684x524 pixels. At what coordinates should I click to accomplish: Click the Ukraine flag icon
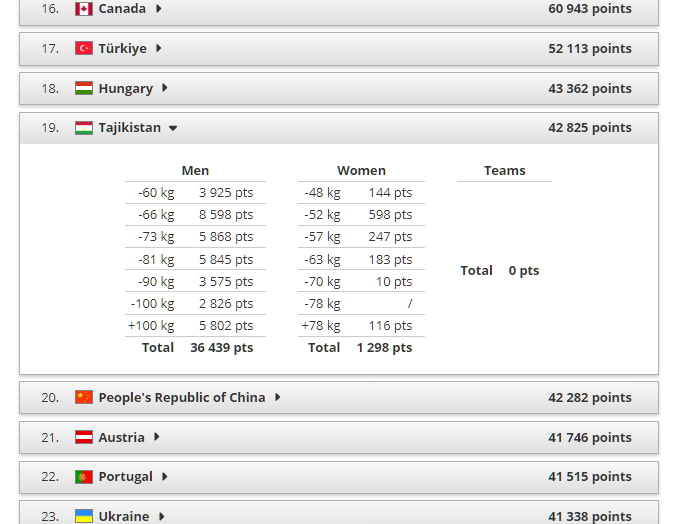(84, 516)
